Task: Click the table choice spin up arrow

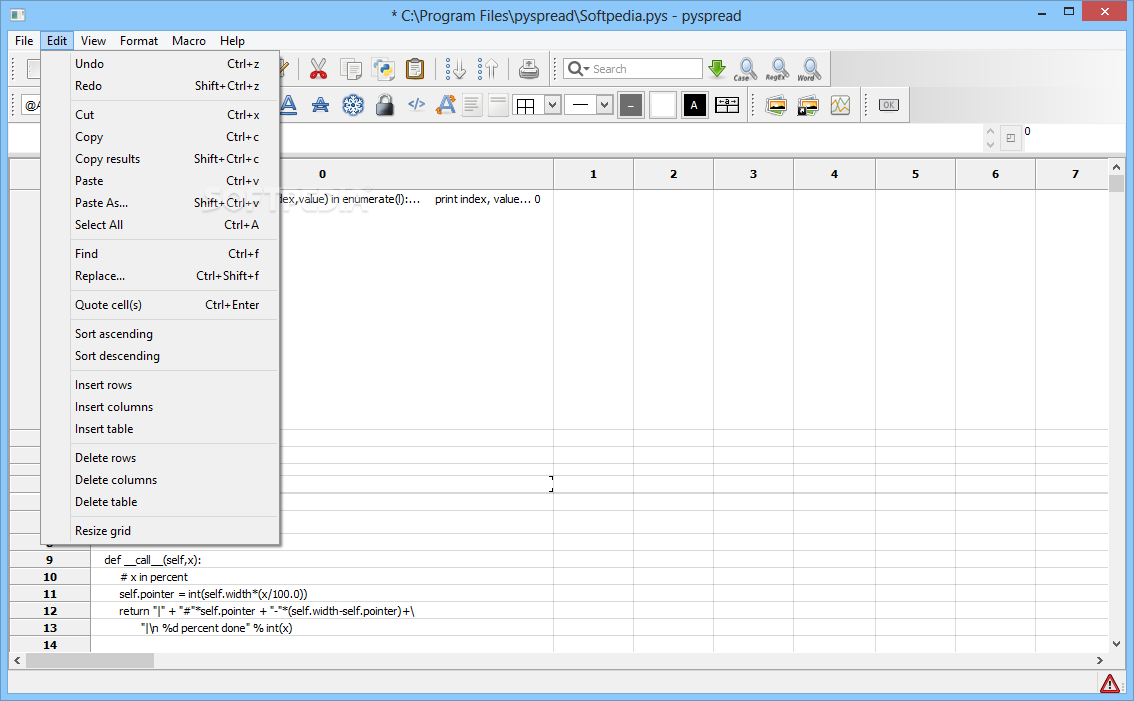Action: [990, 132]
